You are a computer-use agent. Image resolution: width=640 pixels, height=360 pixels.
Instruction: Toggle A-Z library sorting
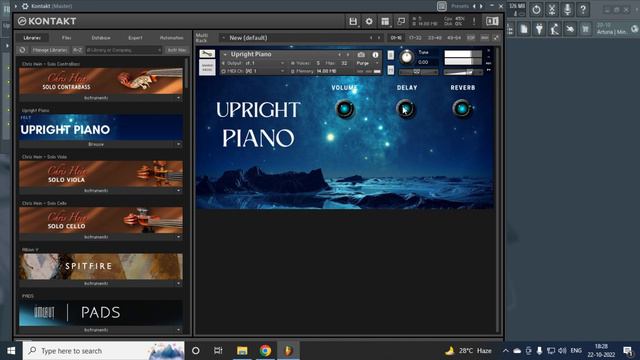(77, 50)
